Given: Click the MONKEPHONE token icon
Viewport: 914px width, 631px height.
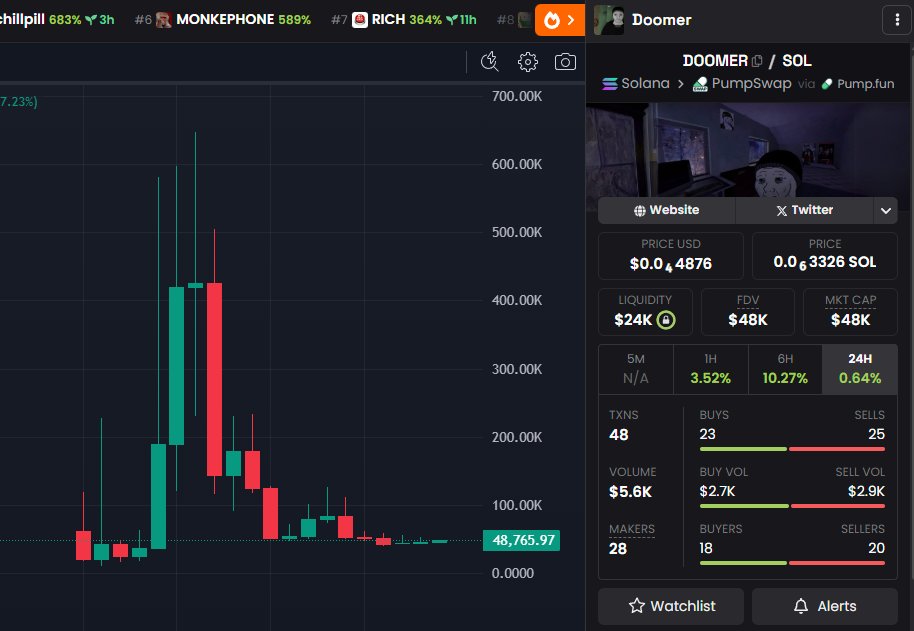Looking at the screenshot, I should click(x=164, y=20).
